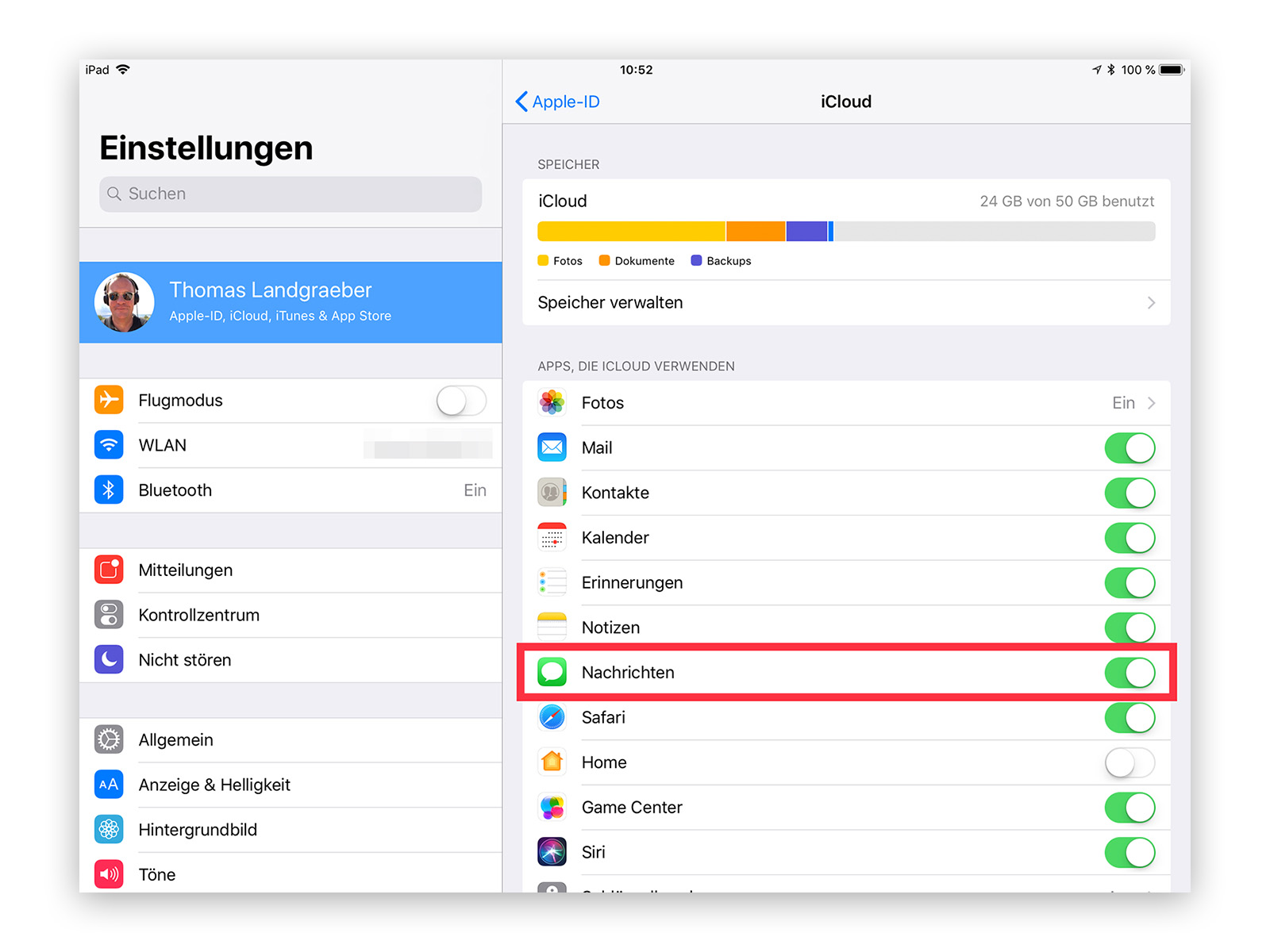1270x952 pixels.
Task: Turn off the Kalender iCloud switch
Action: [1130, 538]
